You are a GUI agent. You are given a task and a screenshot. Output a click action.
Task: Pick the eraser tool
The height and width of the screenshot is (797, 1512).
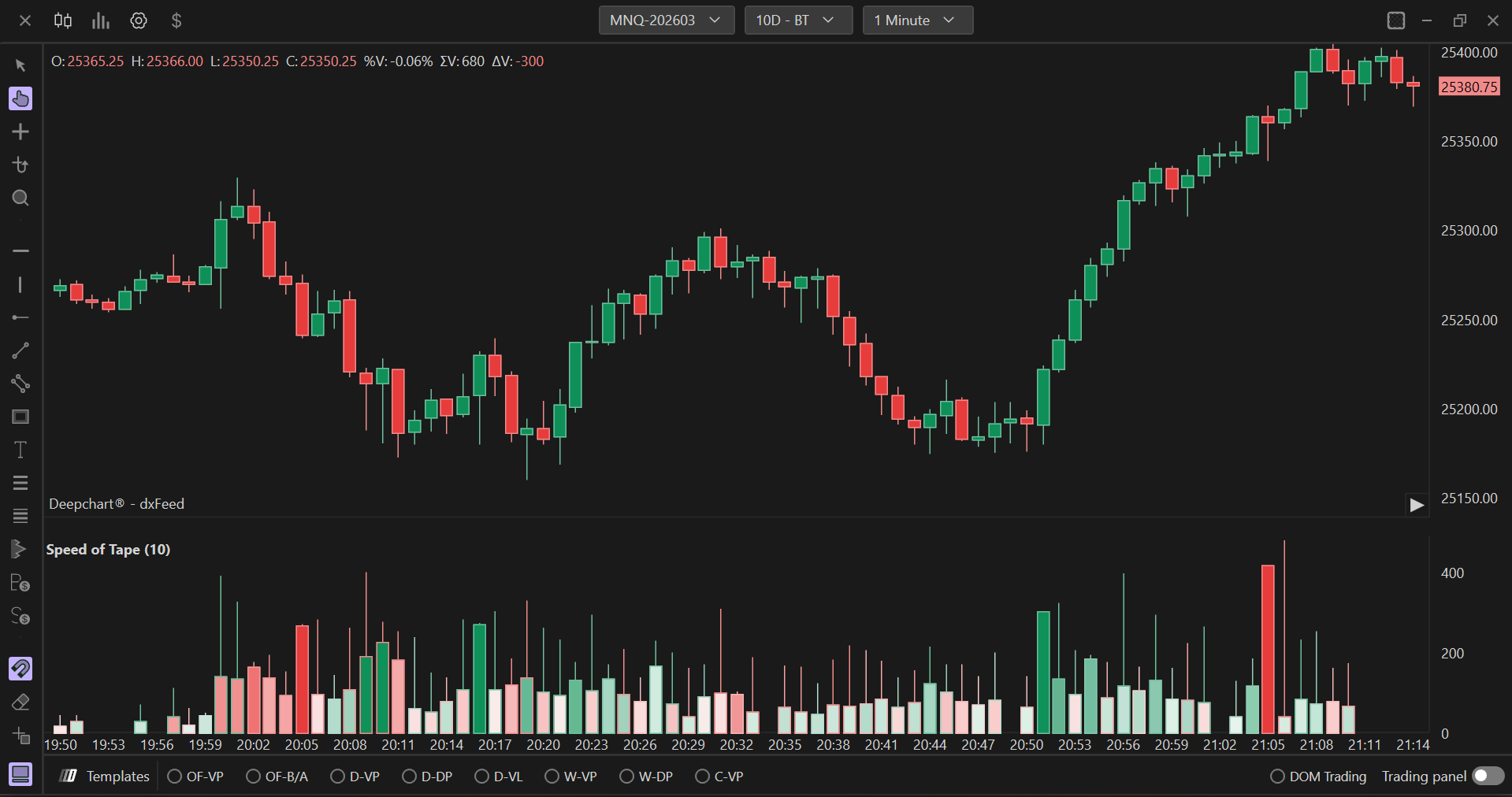[x=20, y=702]
